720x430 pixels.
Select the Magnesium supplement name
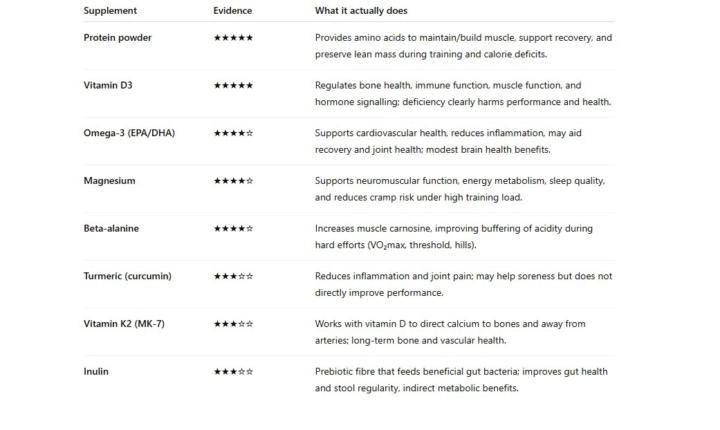[x=110, y=181]
